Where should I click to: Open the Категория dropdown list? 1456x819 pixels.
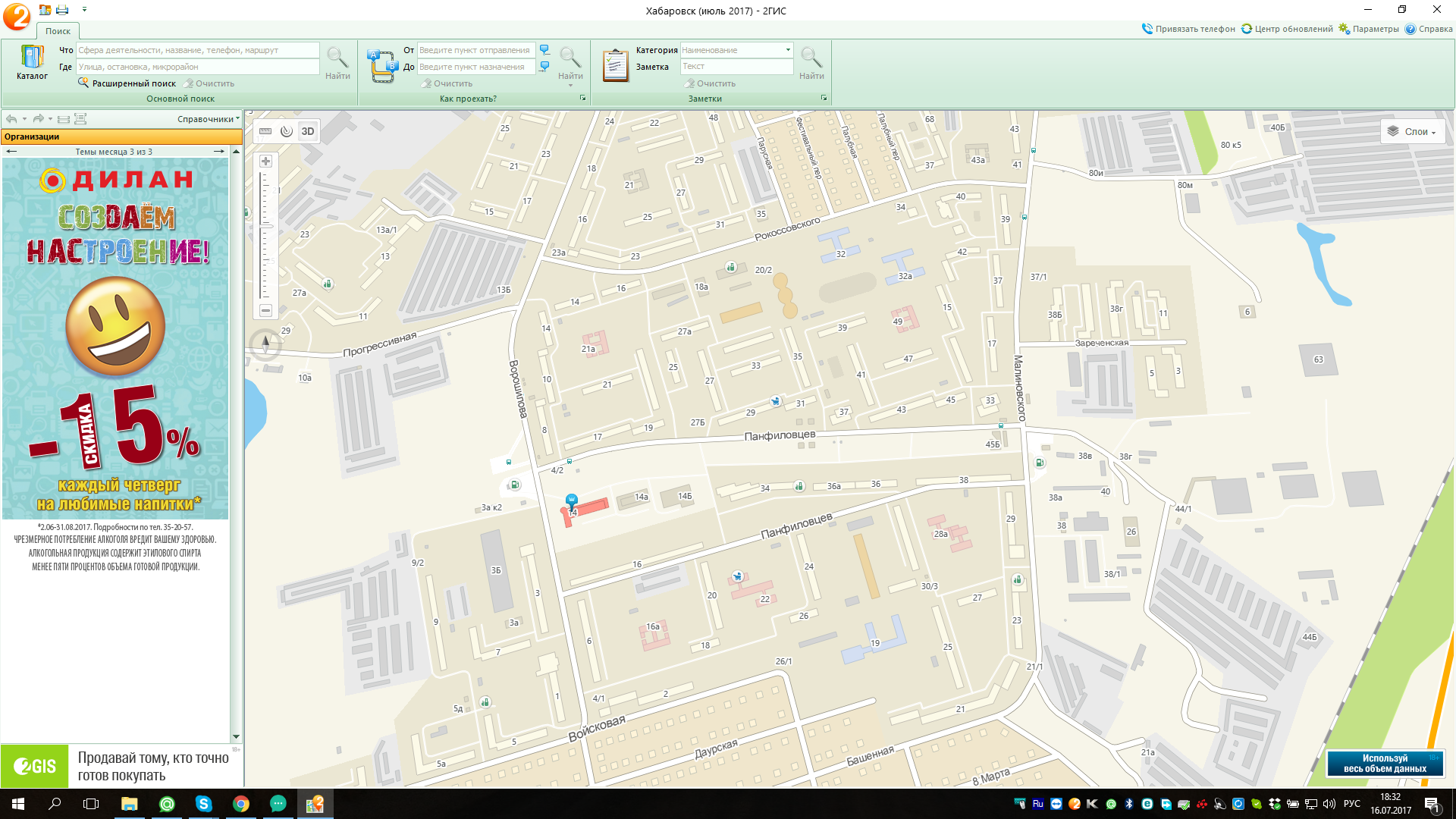pos(788,50)
